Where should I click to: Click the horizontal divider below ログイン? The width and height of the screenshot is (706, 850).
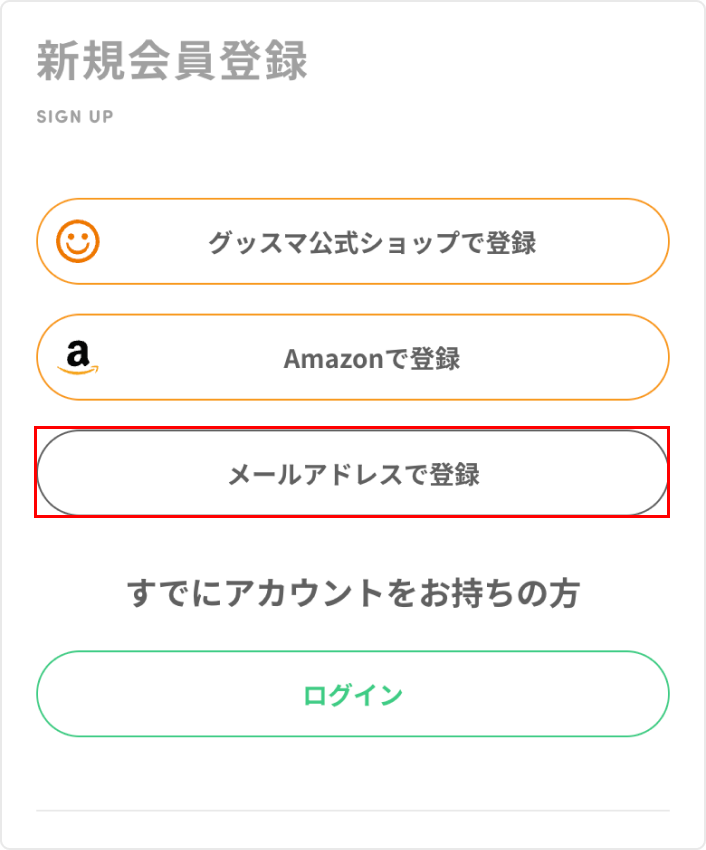[352, 810]
